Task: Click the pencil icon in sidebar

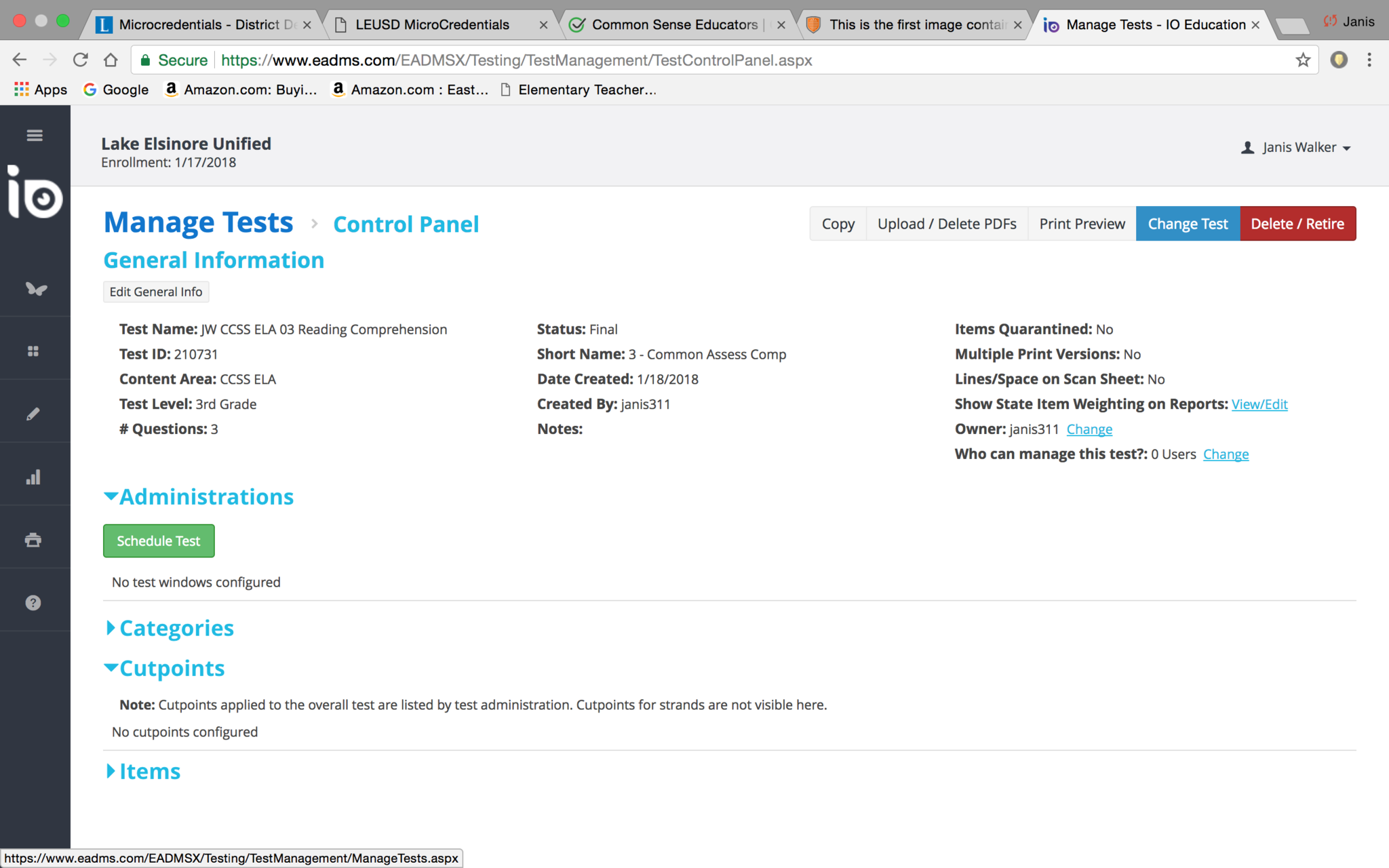Action: click(33, 414)
